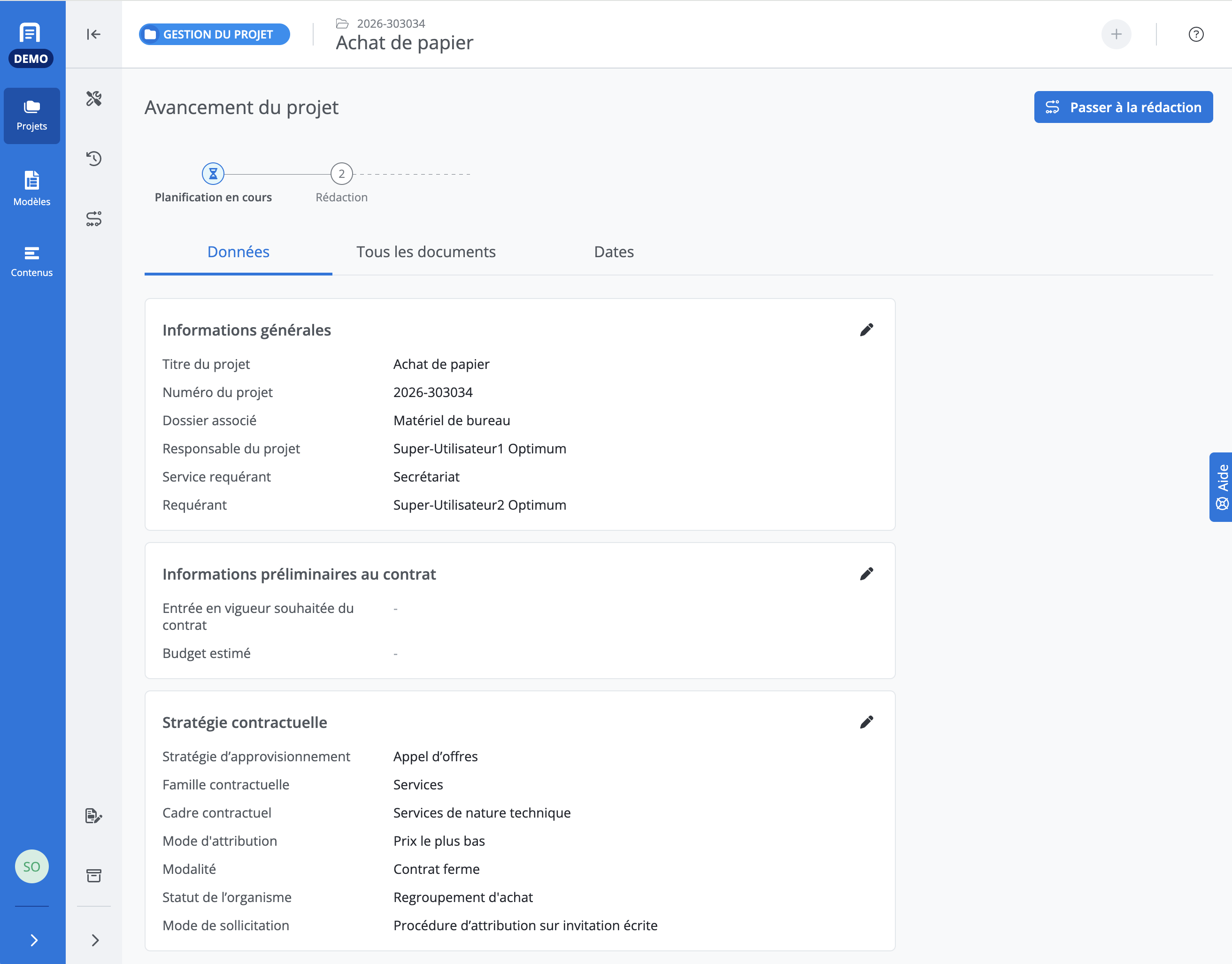Edit Informations générales with pencil icon

[866, 329]
